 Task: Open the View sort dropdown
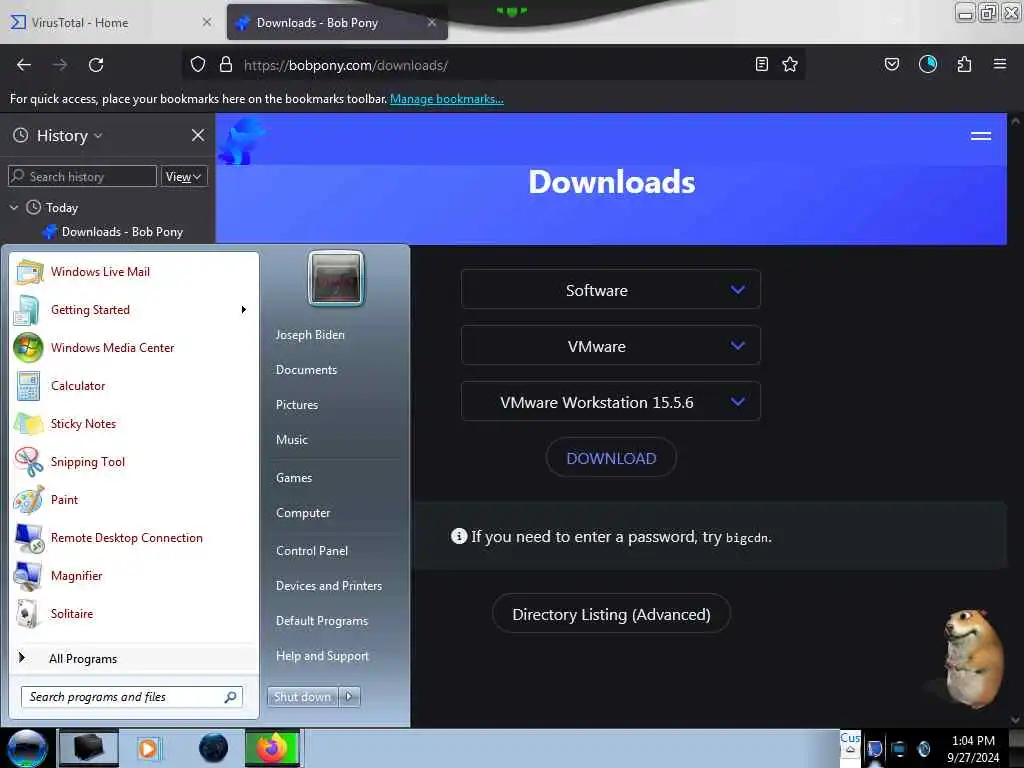pyautogui.click(x=184, y=176)
